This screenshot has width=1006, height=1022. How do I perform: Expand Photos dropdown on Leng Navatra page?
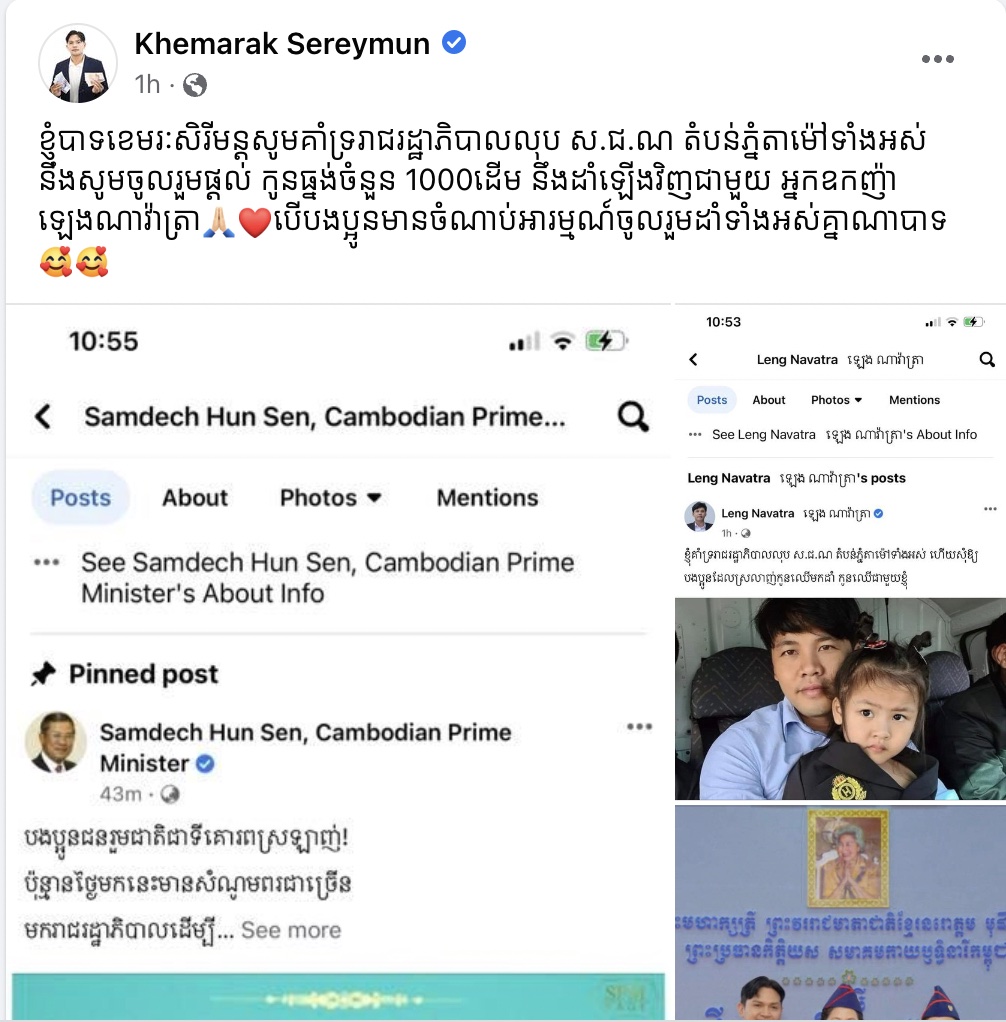point(836,400)
